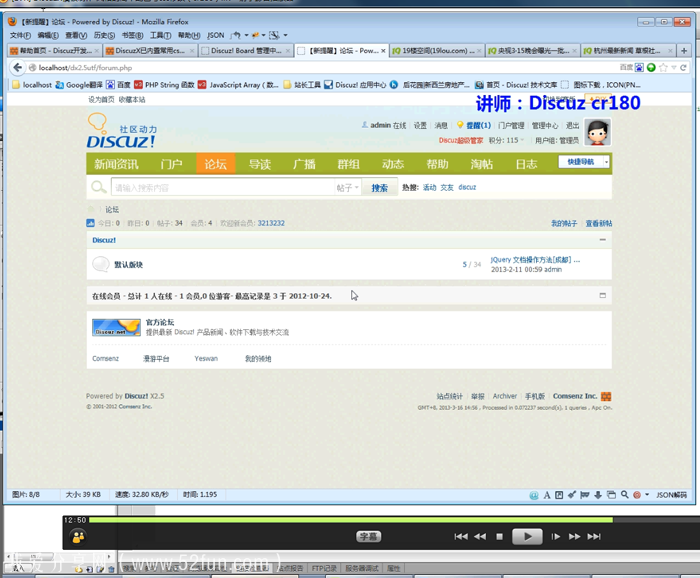Select 导读 in the forum navigation bar
The height and width of the screenshot is (578, 700).
click(x=260, y=164)
